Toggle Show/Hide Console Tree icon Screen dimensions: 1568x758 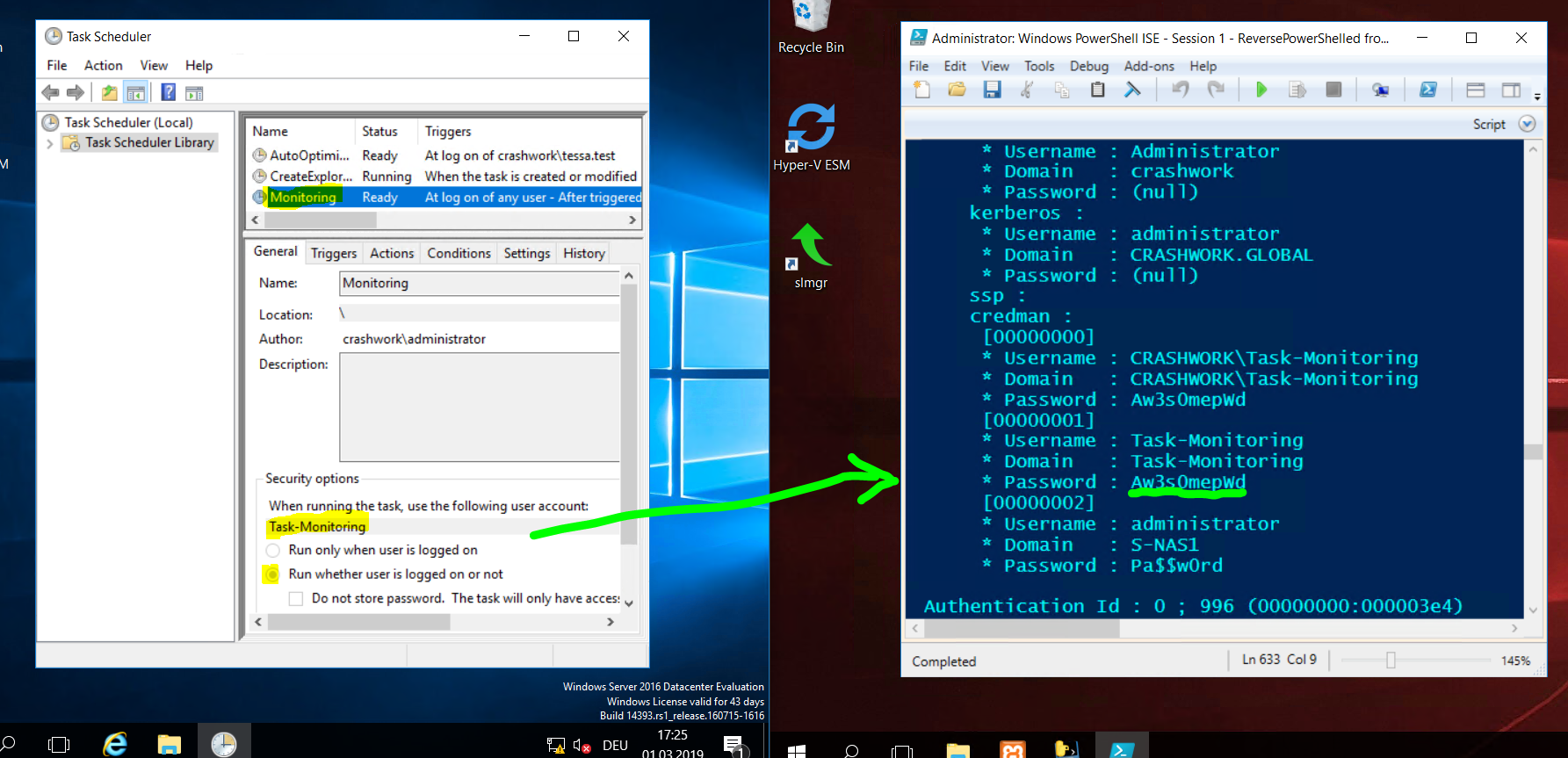pyautogui.click(x=135, y=92)
